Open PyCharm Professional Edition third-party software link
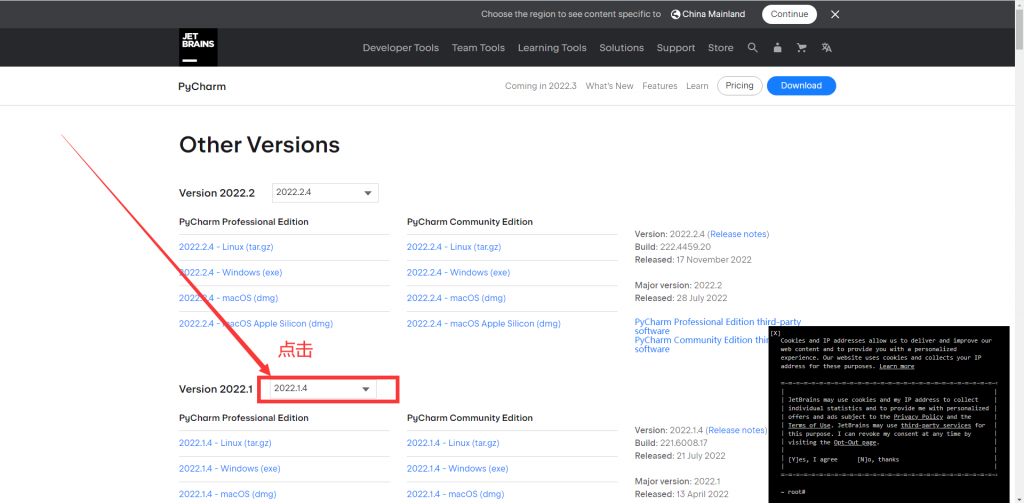Image resolution: width=1024 pixels, height=503 pixels. click(718, 326)
